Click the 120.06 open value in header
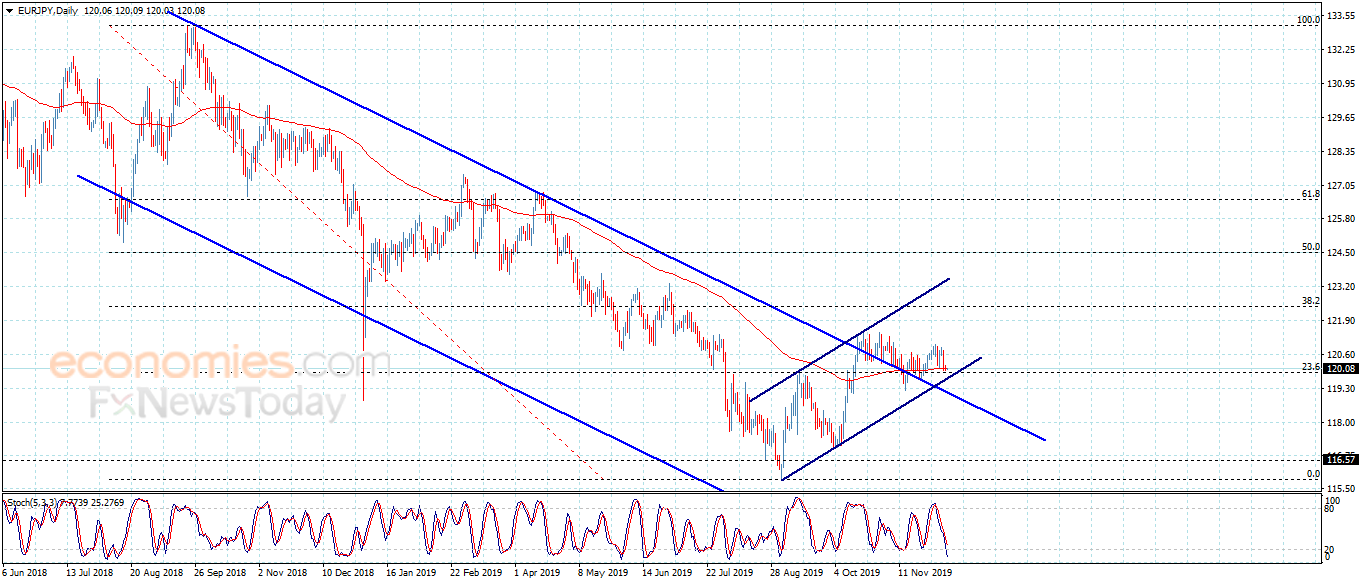Viewport: 1362px width, 584px height. click(x=99, y=10)
